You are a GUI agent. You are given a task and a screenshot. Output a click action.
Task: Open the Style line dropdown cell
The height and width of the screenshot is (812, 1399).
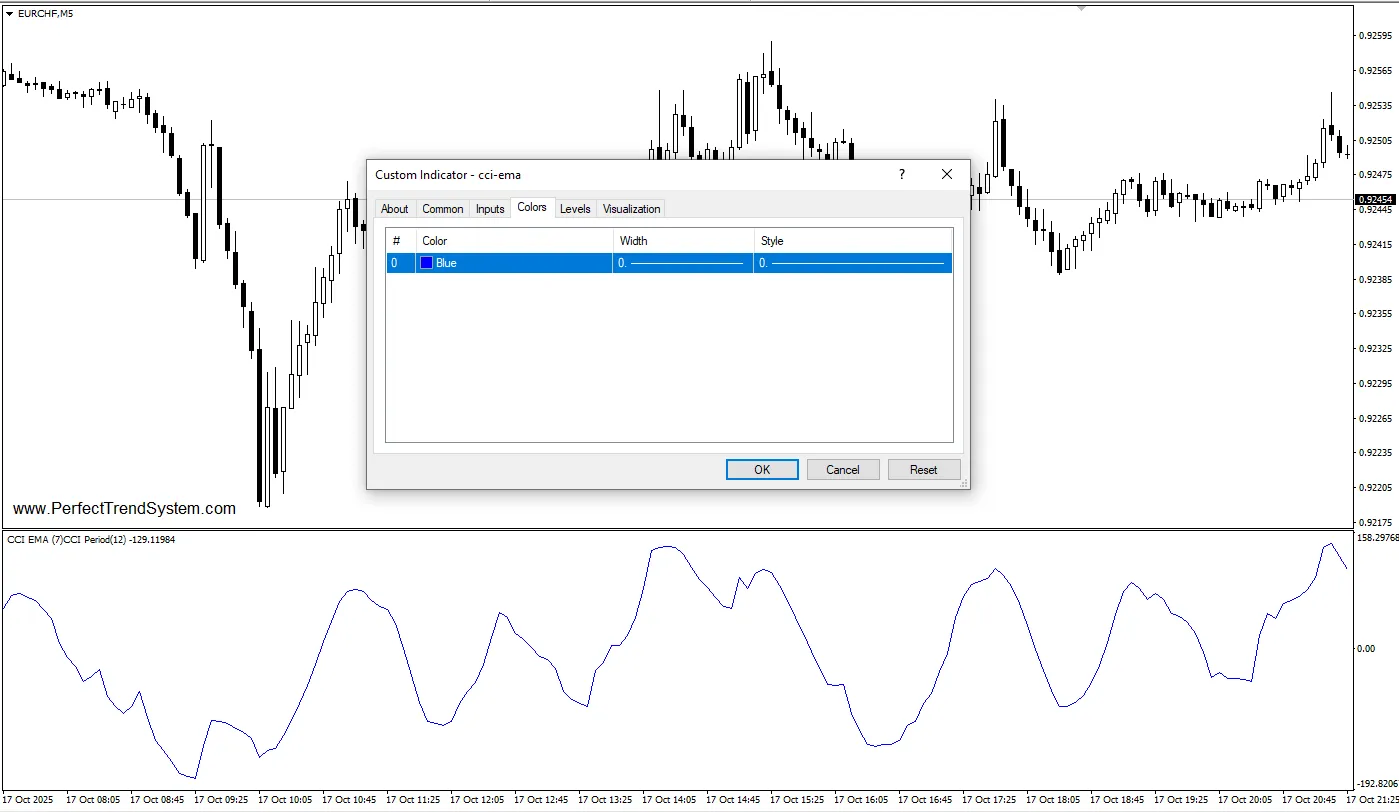853,263
